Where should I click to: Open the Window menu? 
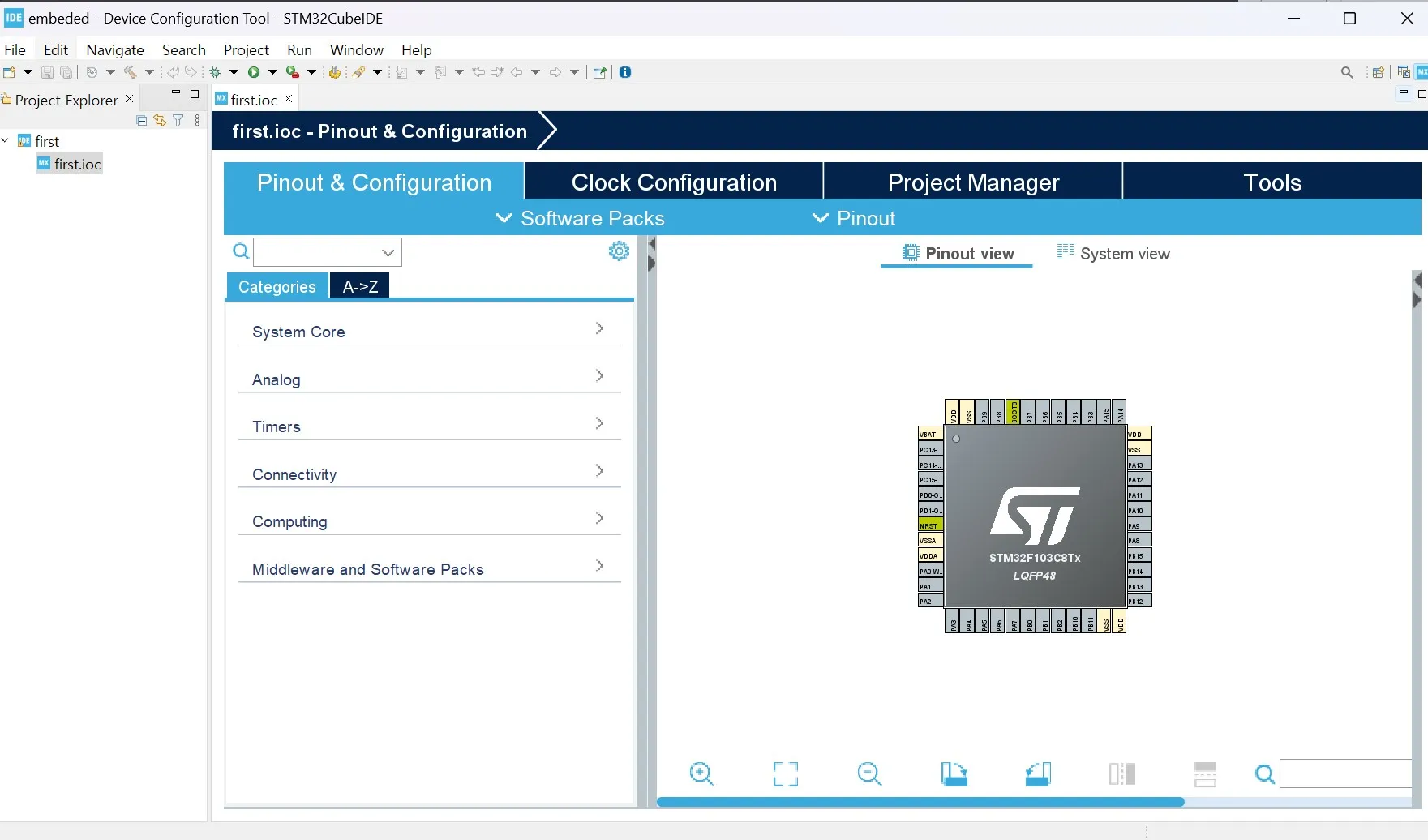click(x=357, y=49)
